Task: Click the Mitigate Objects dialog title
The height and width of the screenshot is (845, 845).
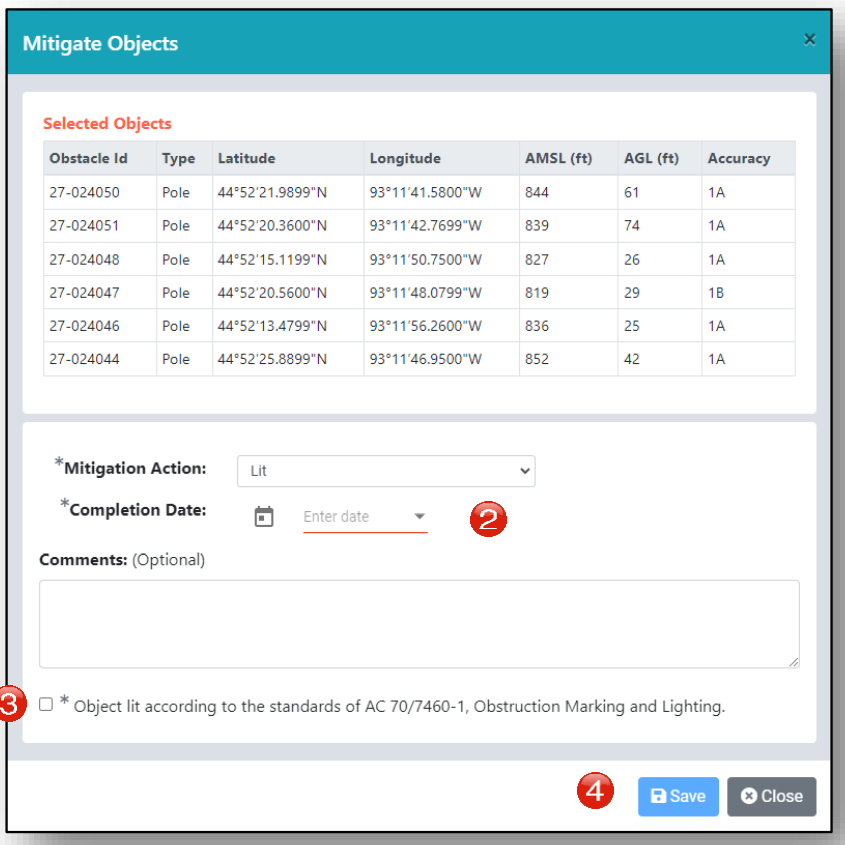Action: pyautogui.click(x=100, y=44)
